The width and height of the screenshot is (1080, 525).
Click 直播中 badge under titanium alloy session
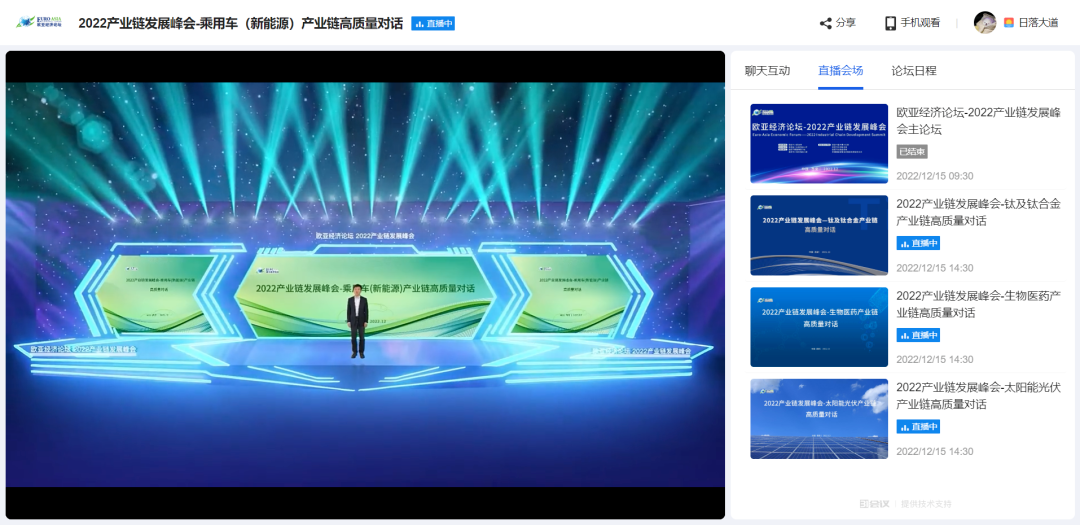pyautogui.click(x=918, y=243)
